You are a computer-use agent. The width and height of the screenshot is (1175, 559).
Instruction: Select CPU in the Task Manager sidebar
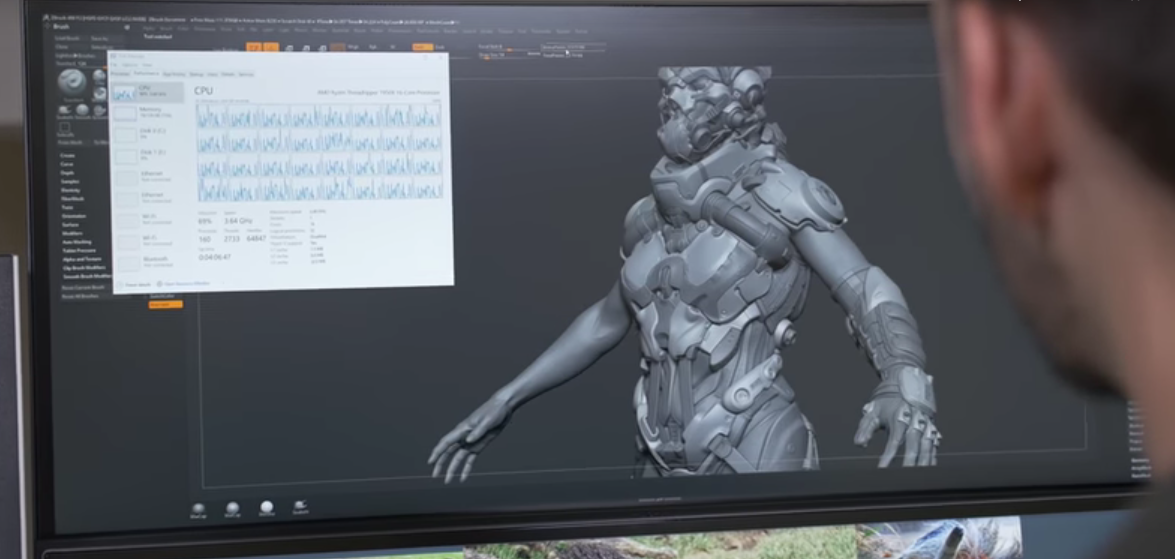point(148,92)
